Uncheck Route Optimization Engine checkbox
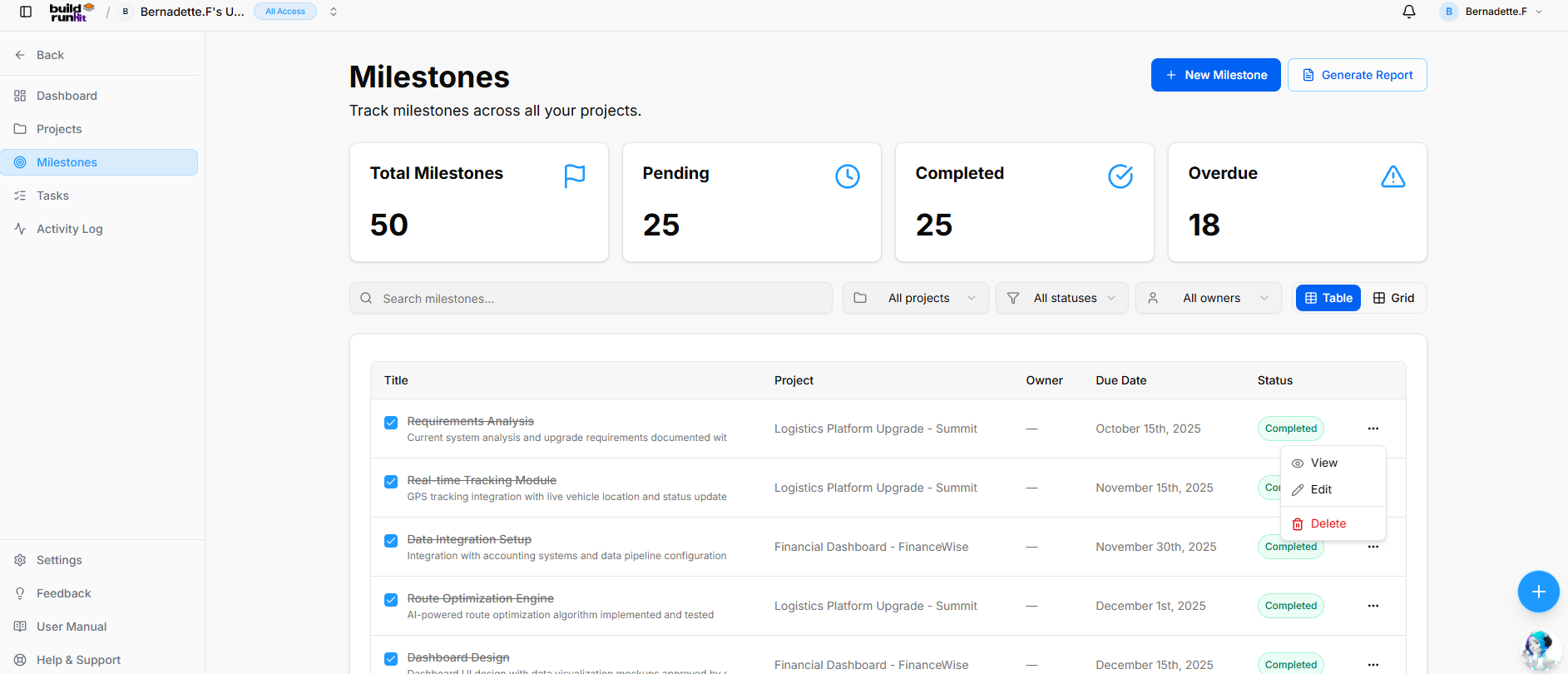This screenshot has width=1568, height=674. coord(391,600)
